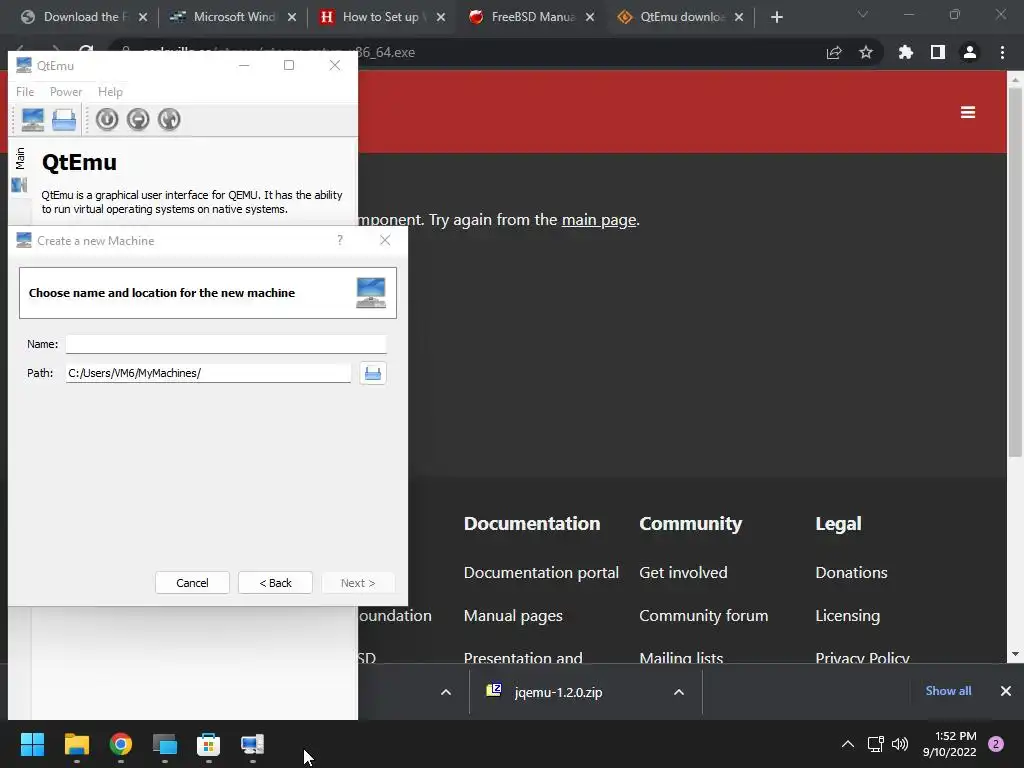This screenshot has width=1024, height=768.
Task: Open the Documentation portal link
Action: [541, 573]
